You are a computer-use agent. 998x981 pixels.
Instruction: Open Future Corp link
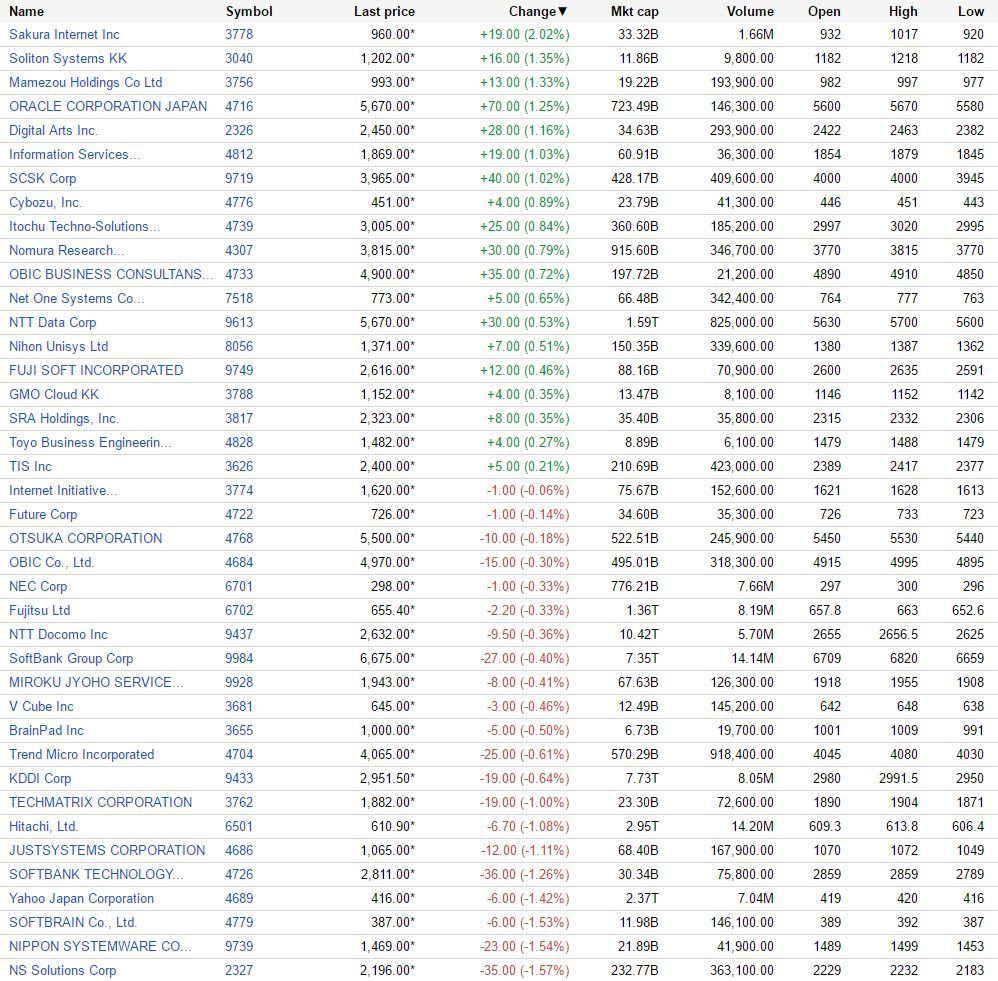(x=43, y=514)
